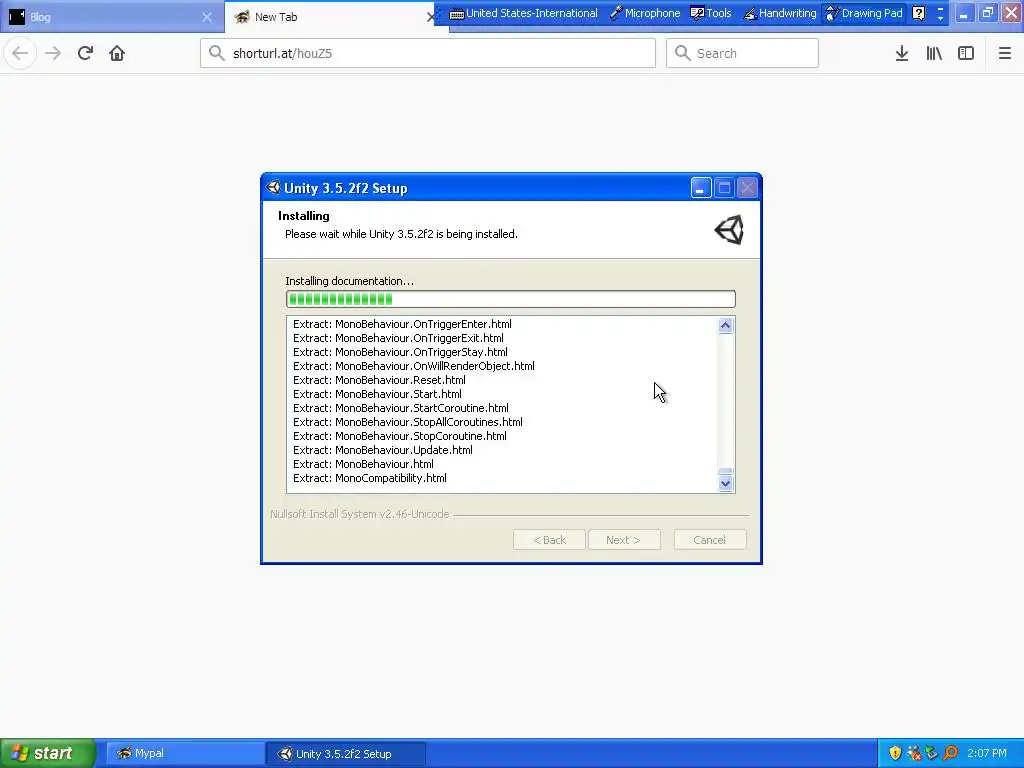Viewport: 1024px width, 768px height.
Task: Click the 2:07 PM system clock
Action: click(987, 754)
